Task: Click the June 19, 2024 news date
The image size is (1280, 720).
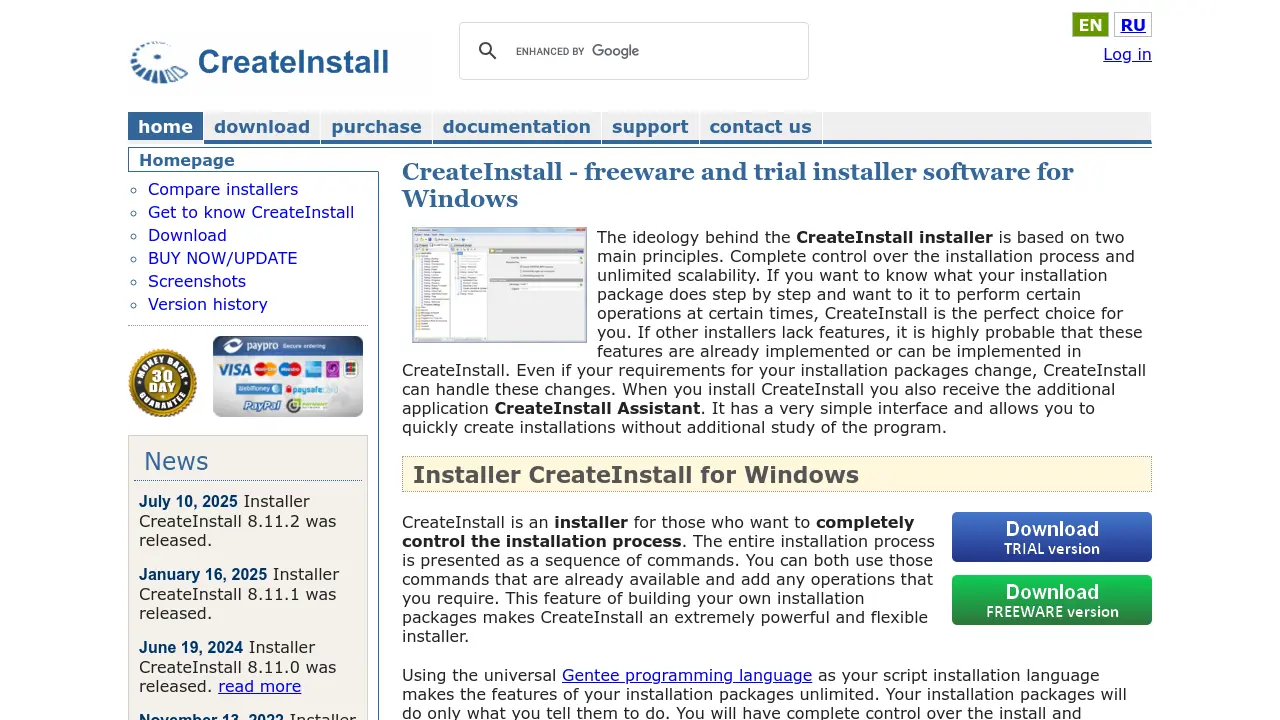Action: (x=191, y=647)
